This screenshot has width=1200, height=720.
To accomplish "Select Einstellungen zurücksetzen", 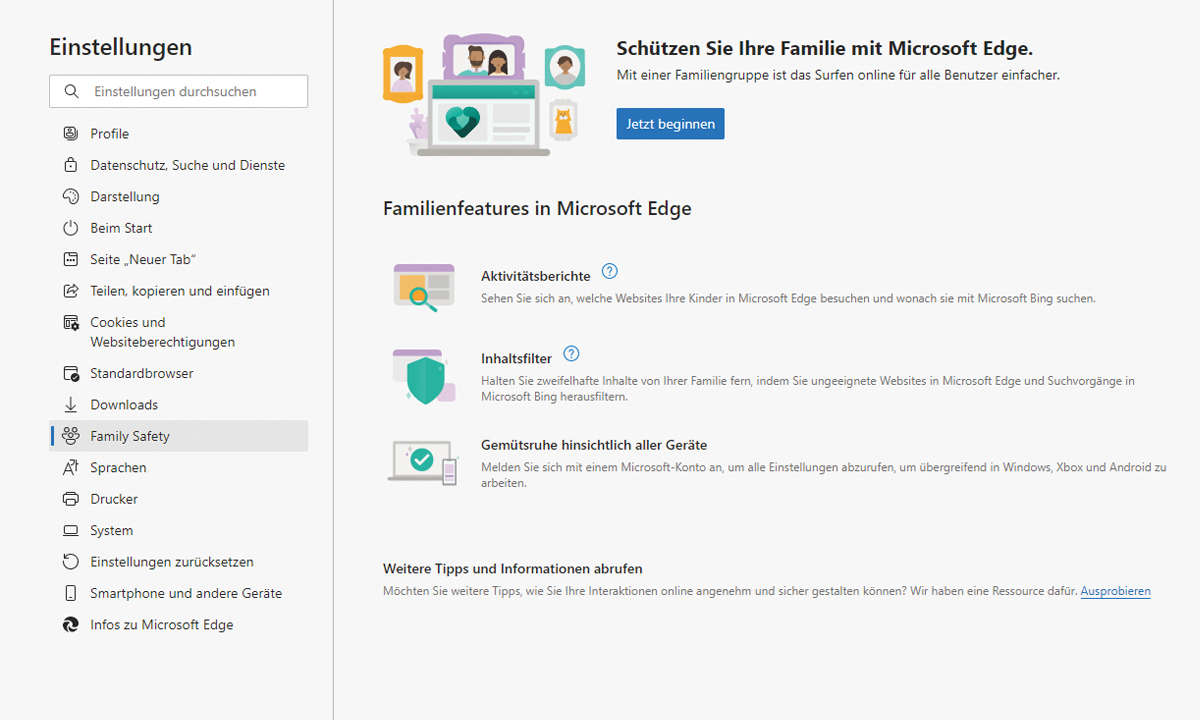I will tap(178, 562).
